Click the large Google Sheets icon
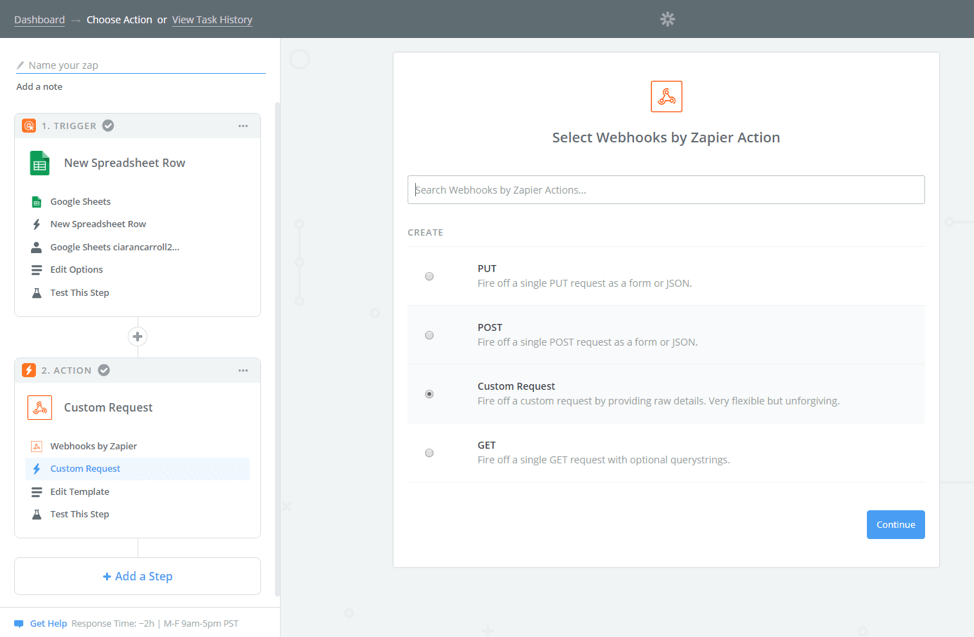The height and width of the screenshot is (637, 974). point(40,163)
